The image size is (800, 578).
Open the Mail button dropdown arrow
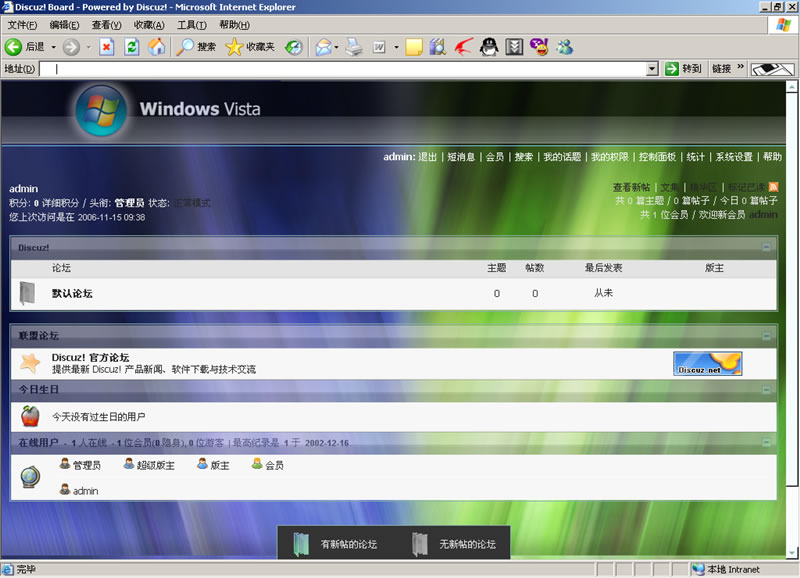tap(336, 47)
